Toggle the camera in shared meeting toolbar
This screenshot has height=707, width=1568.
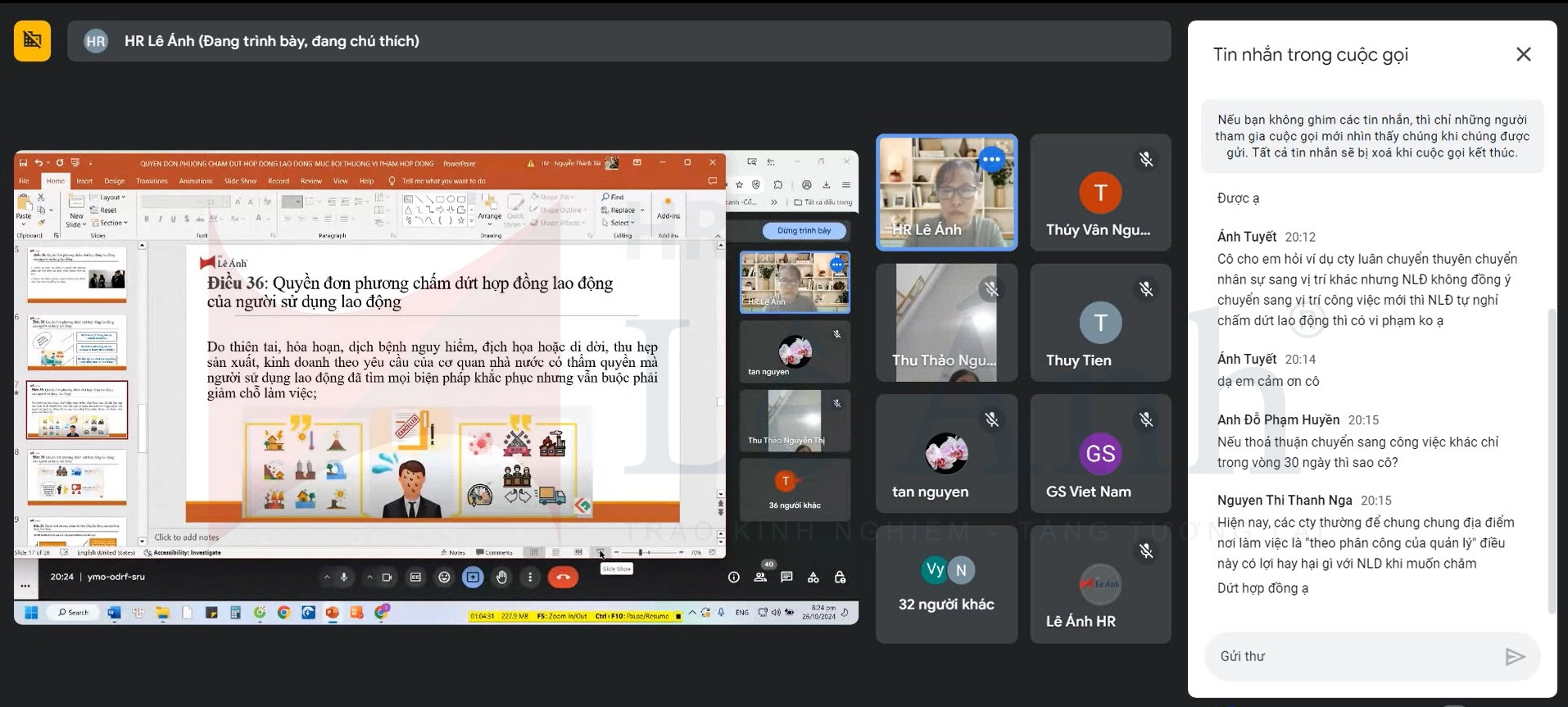click(387, 578)
